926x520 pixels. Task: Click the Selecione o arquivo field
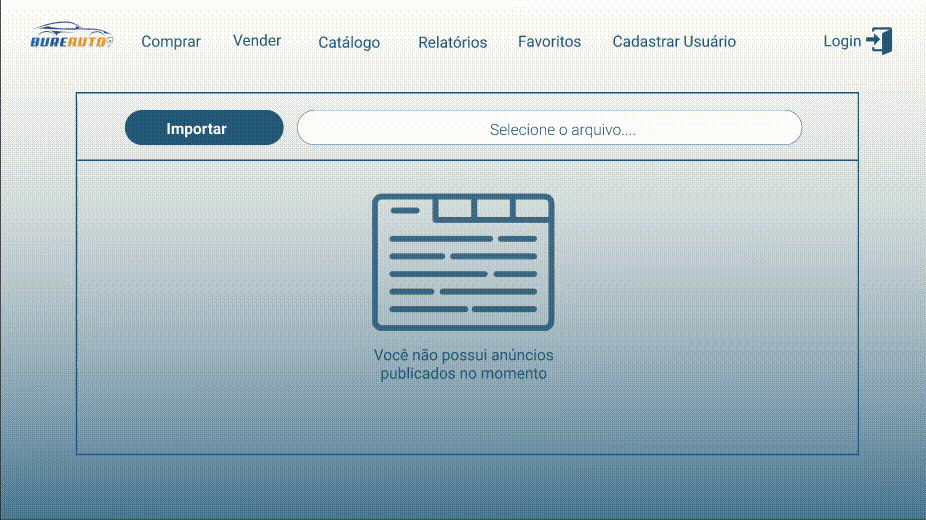[549, 127]
